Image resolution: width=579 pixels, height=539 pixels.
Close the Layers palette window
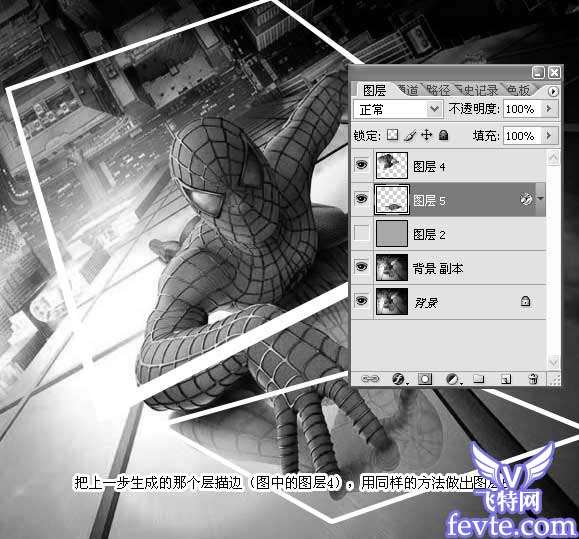click(554, 72)
